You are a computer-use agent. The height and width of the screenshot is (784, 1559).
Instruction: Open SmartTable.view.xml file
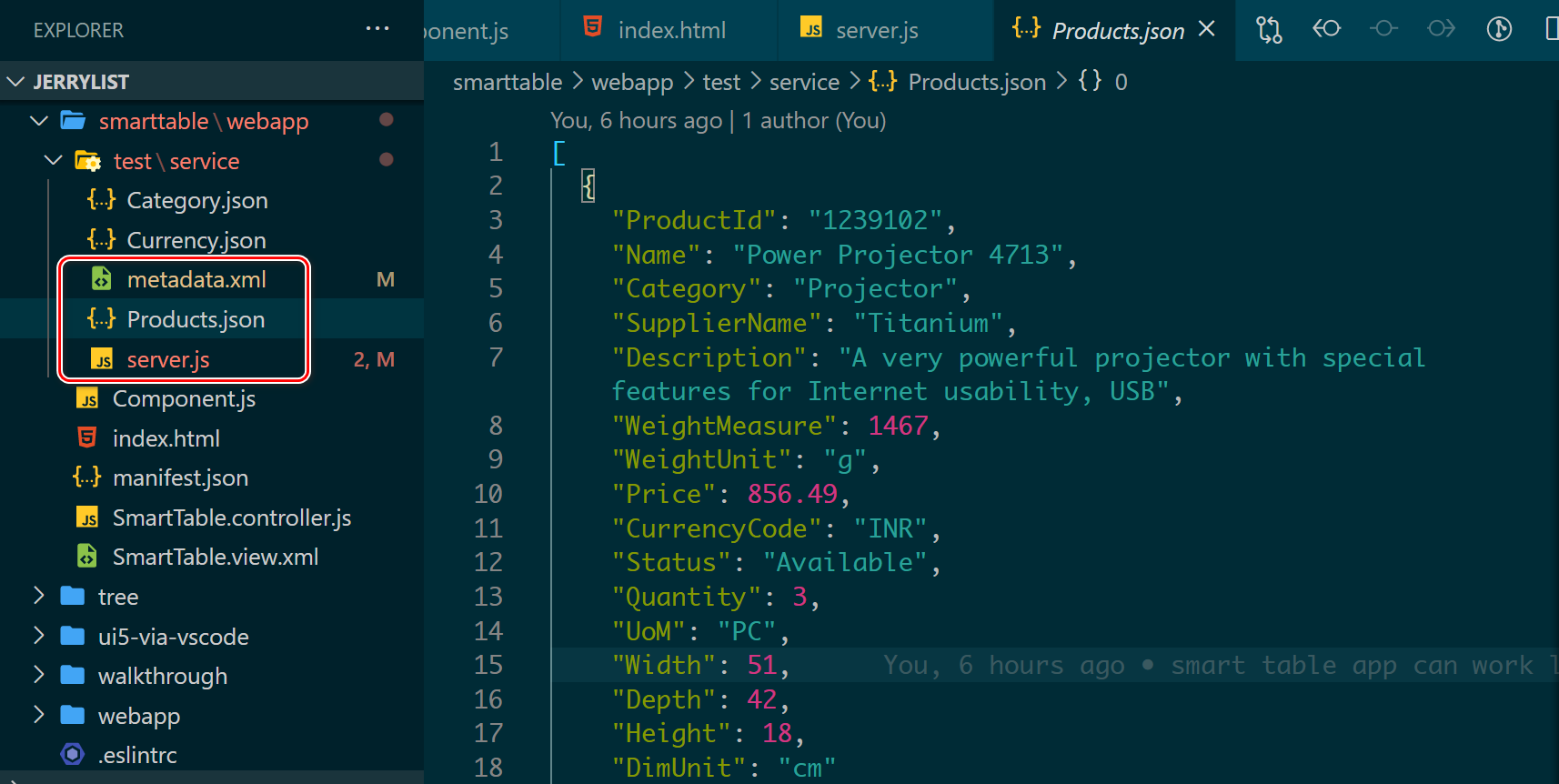click(216, 557)
